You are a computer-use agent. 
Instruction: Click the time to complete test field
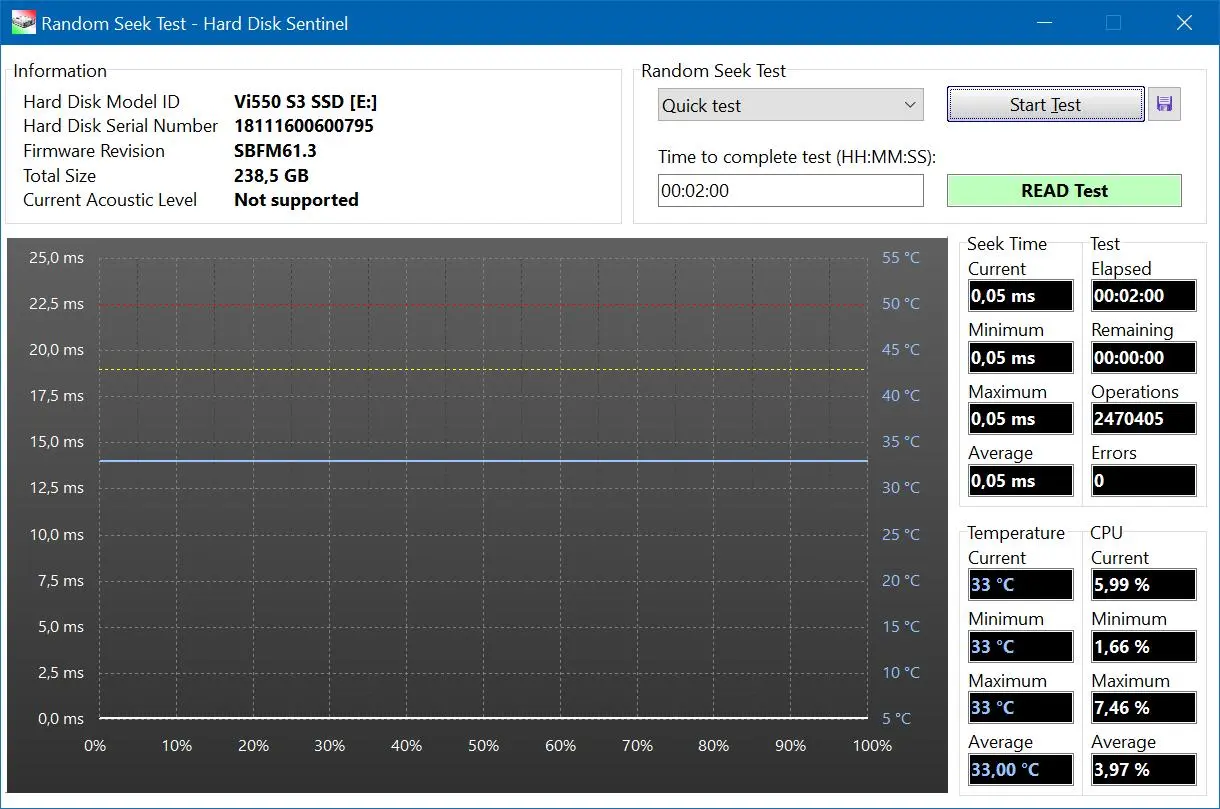point(791,191)
